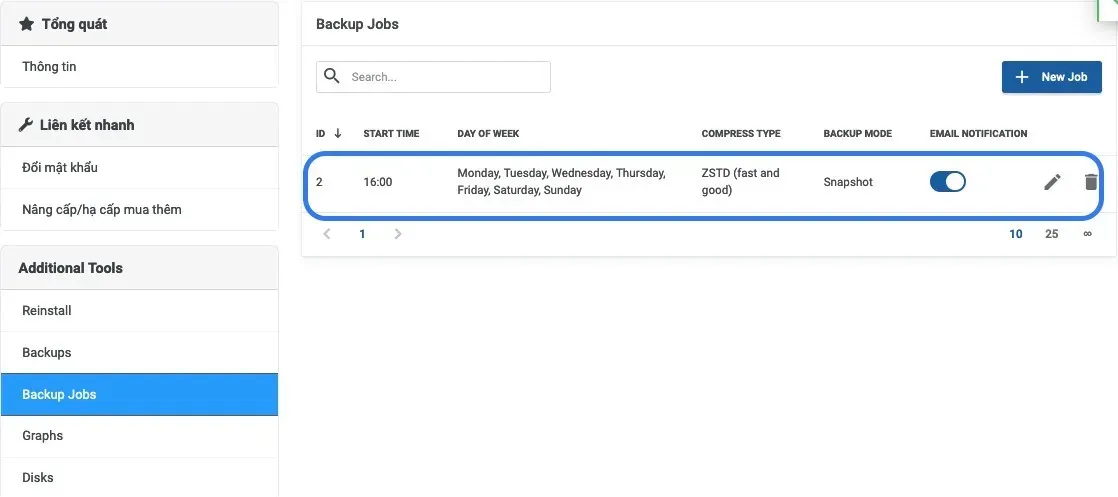Image resolution: width=1118 pixels, height=497 pixels.
Task: Click the New Job button
Action: click(x=1052, y=77)
